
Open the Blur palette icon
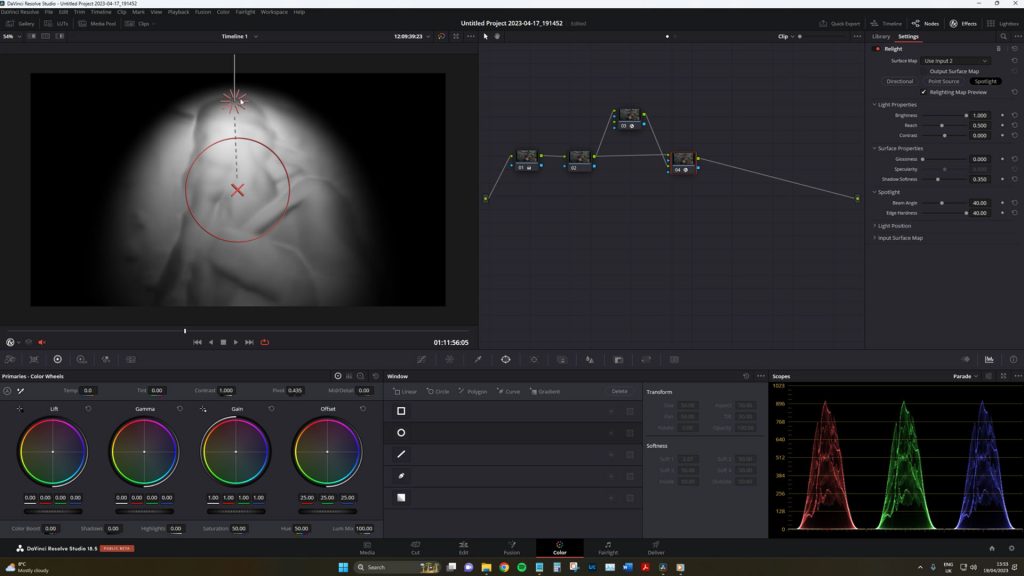pos(590,359)
